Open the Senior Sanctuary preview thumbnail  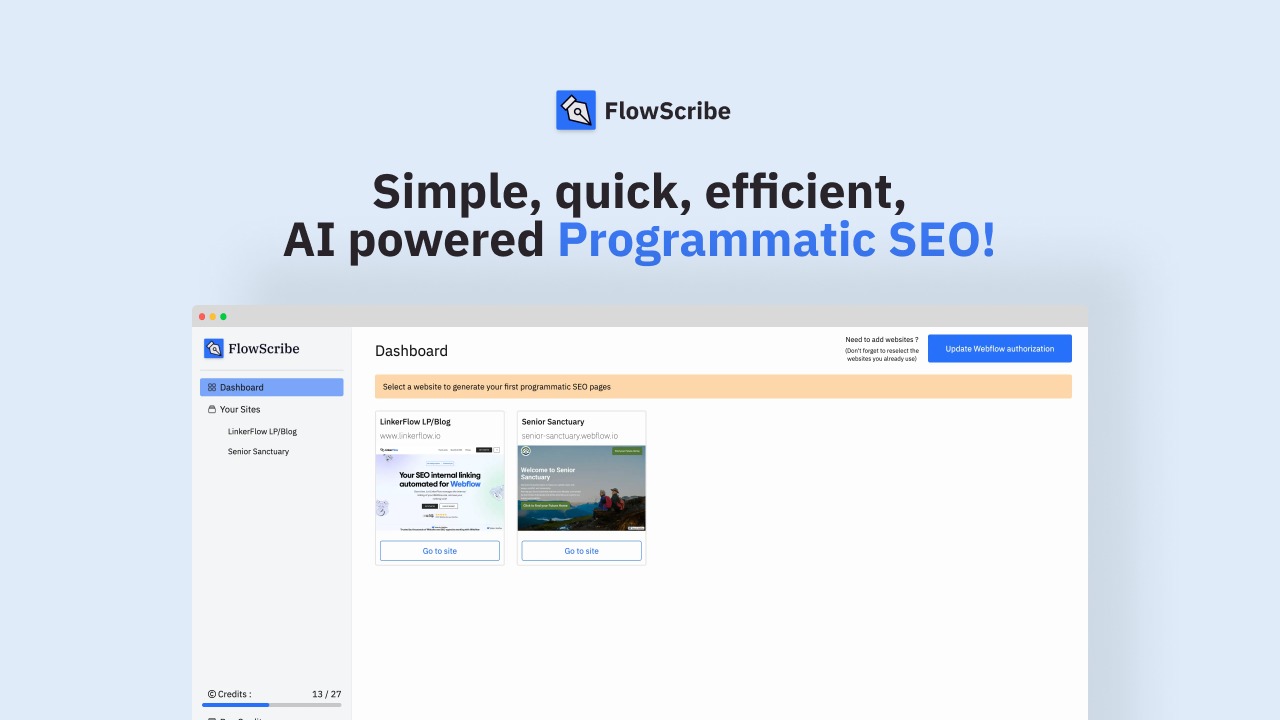(582, 488)
